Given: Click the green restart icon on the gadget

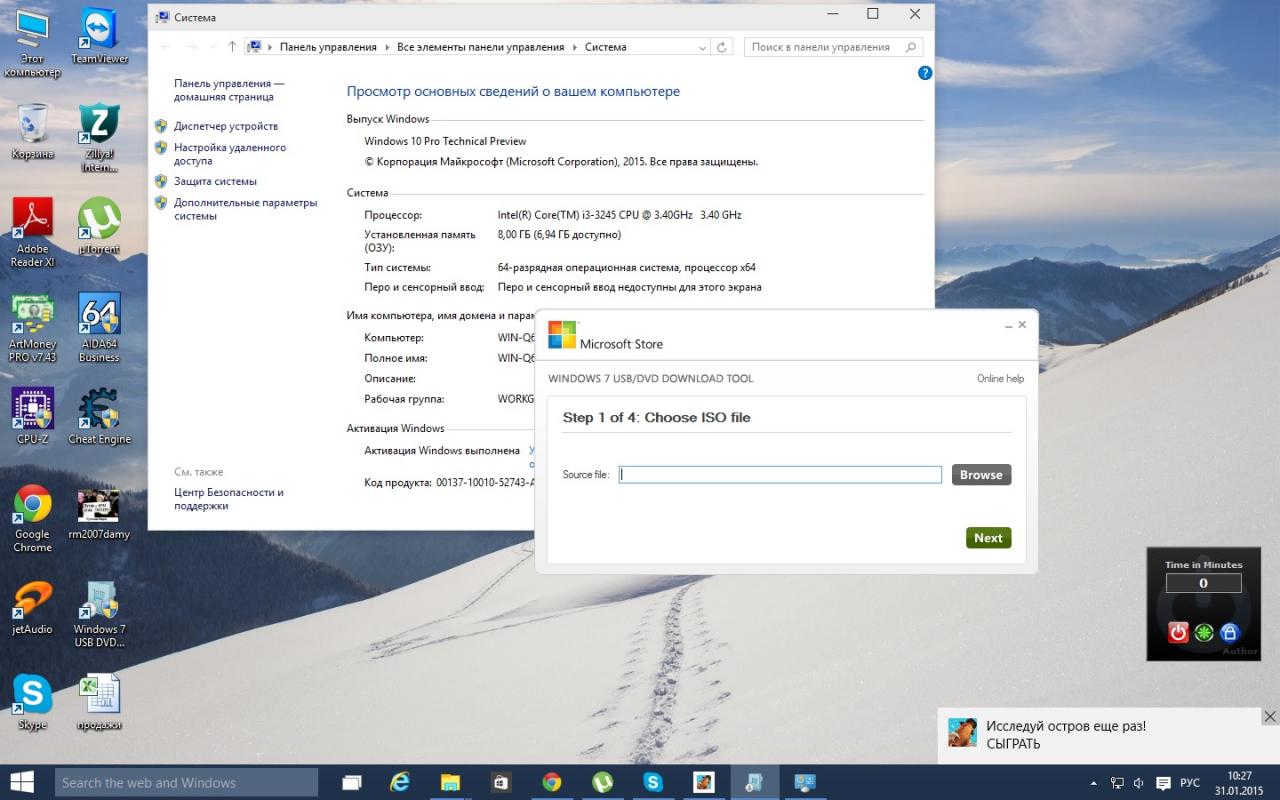Looking at the screenshot, I should click(1204, 632).
